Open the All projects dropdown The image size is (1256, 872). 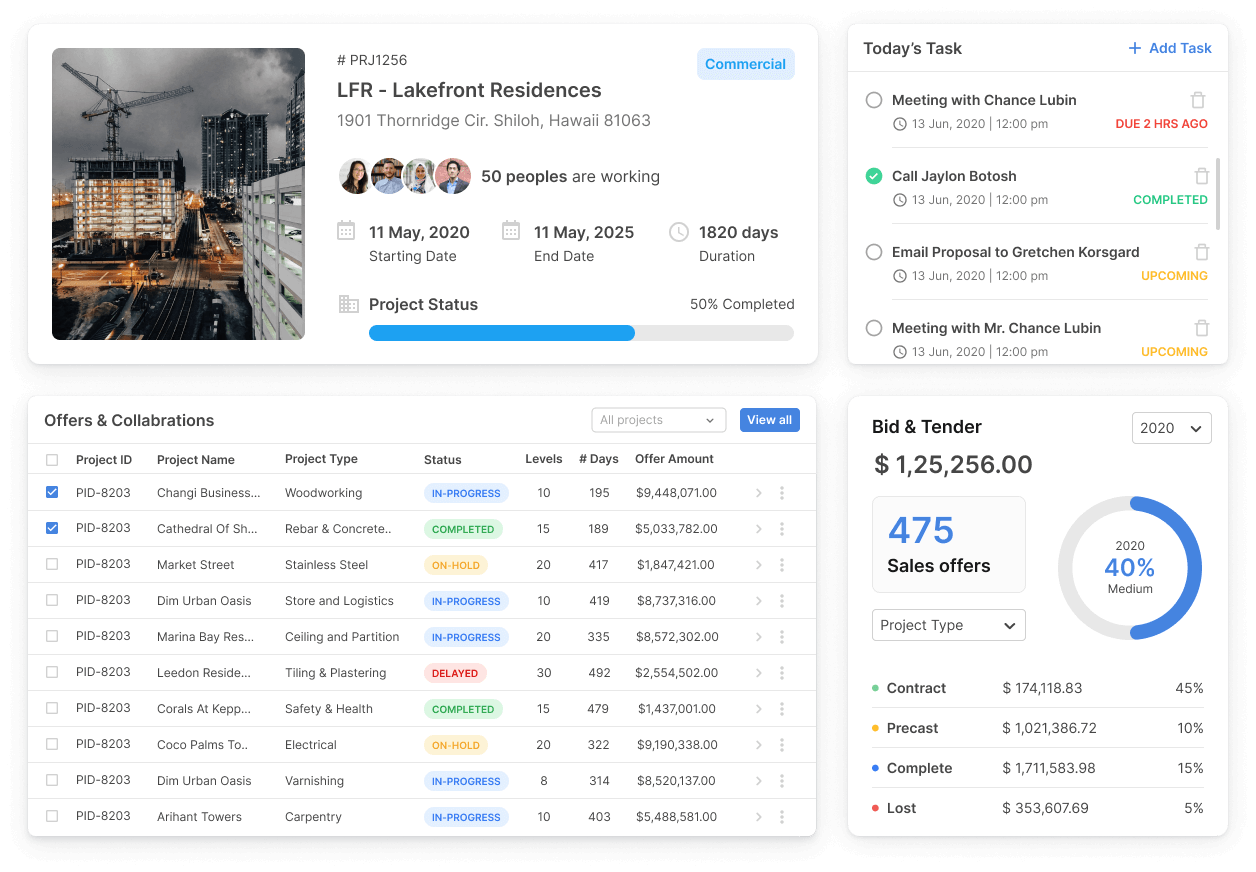658,420
